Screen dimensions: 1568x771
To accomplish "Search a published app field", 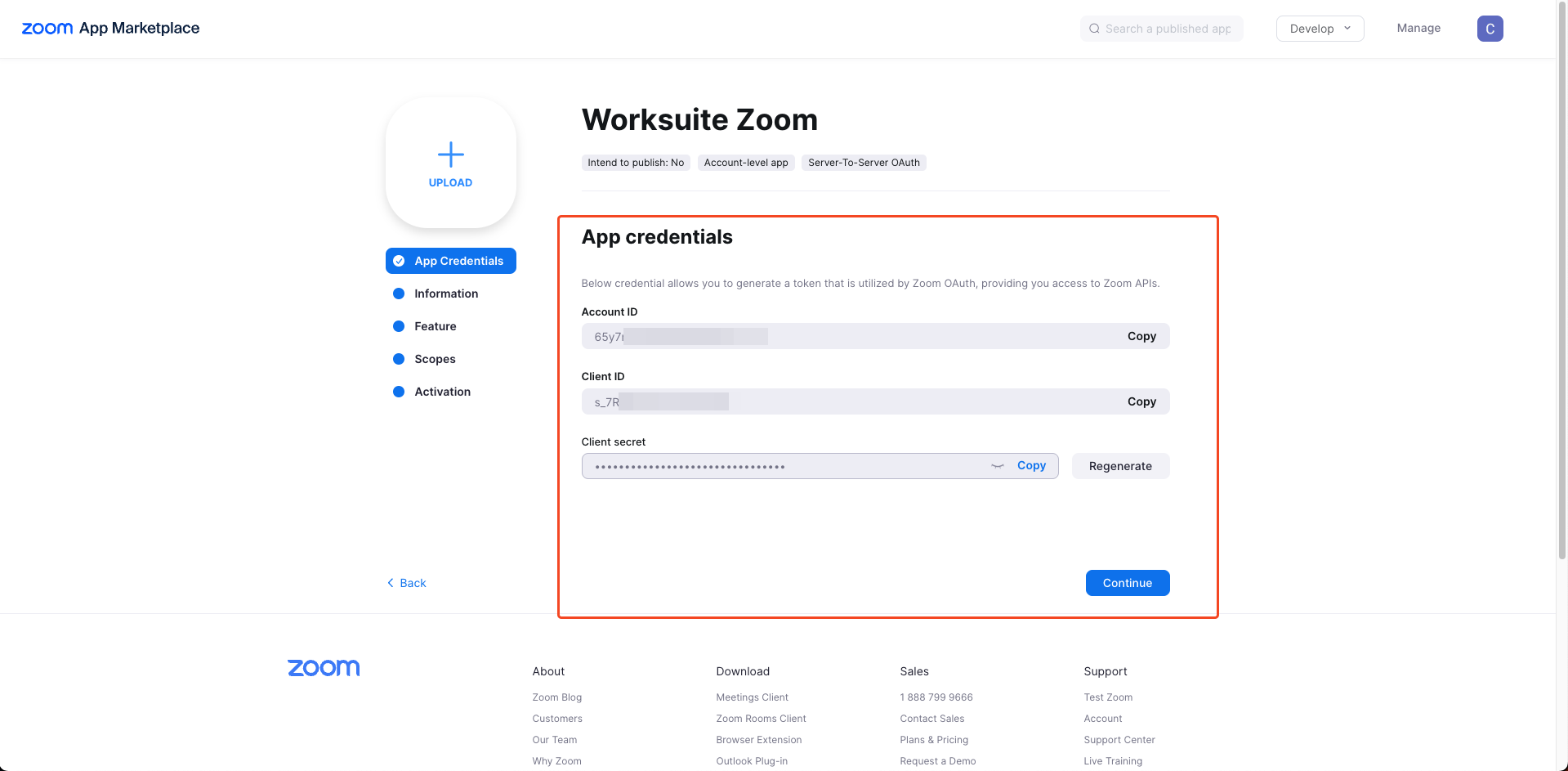I will click(x=1161, y=29).
